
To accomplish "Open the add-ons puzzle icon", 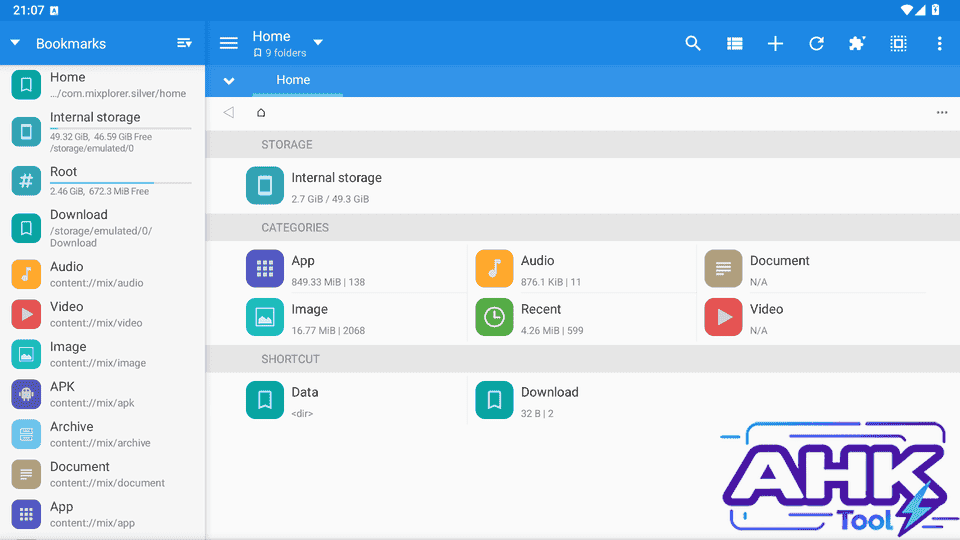I will point(857,43).
